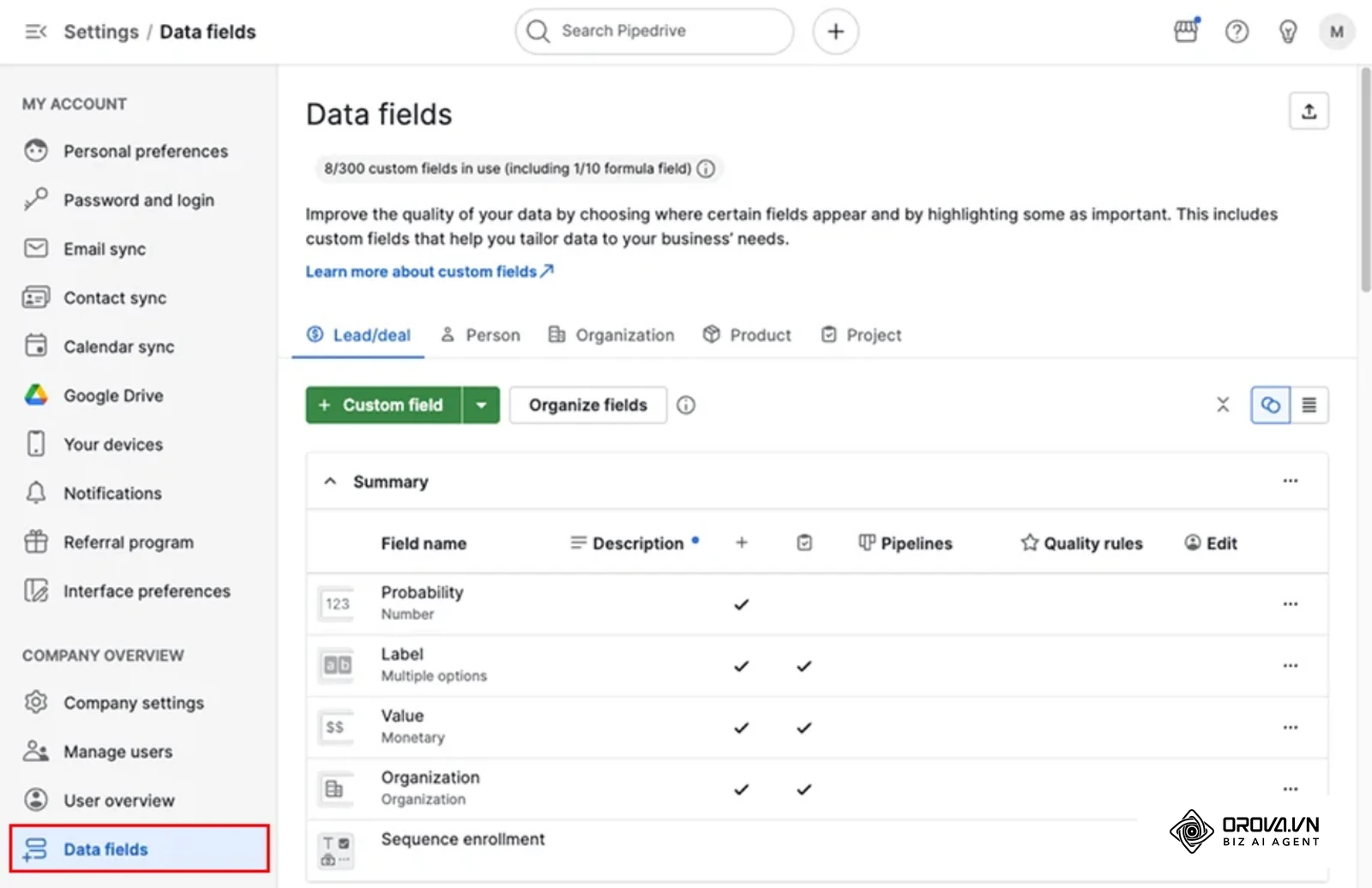Toggle Probability add-view checkmark
Image resolution: width=1372 pixels, height=888 pixels.
pos(742,604)
